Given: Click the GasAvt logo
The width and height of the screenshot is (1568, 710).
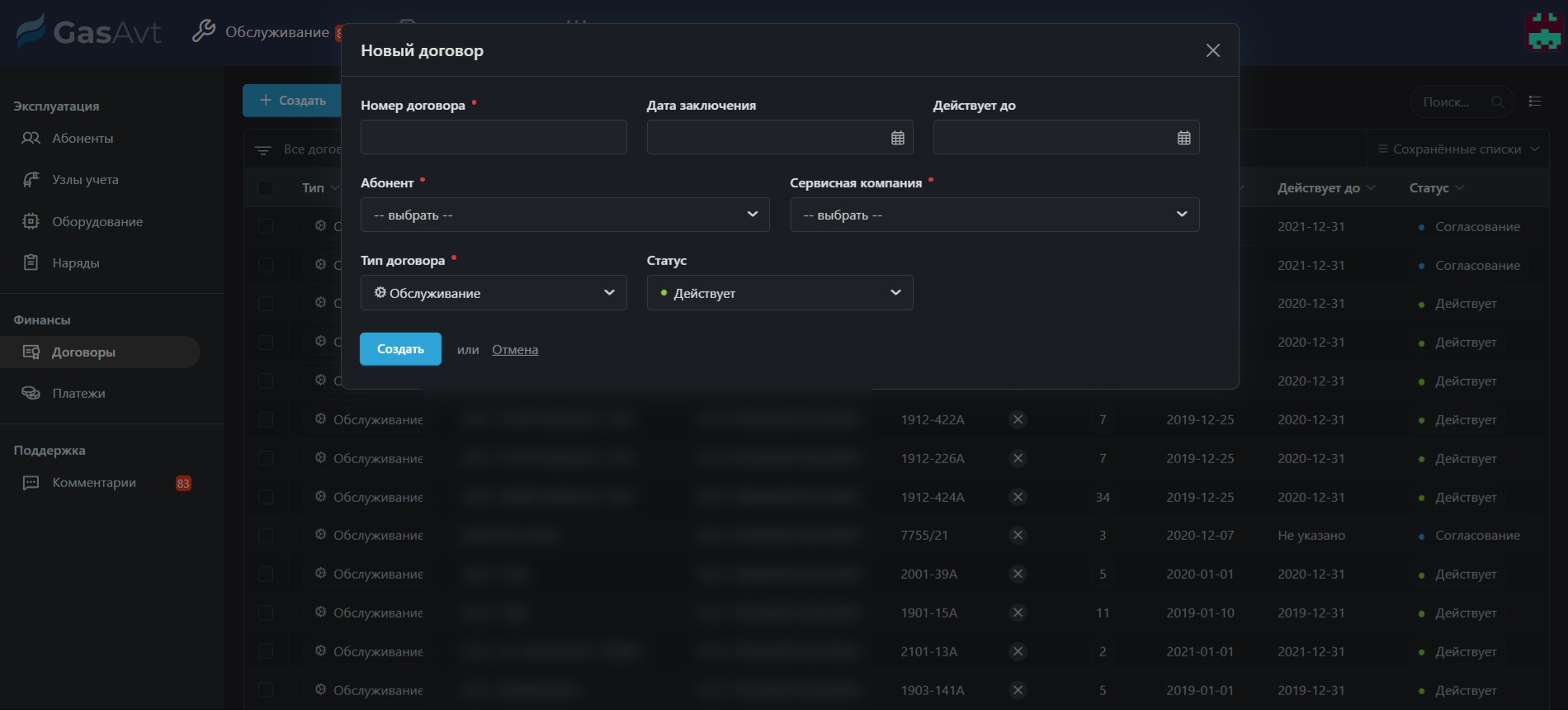Looking at the screenshot, I should point(88,32).
